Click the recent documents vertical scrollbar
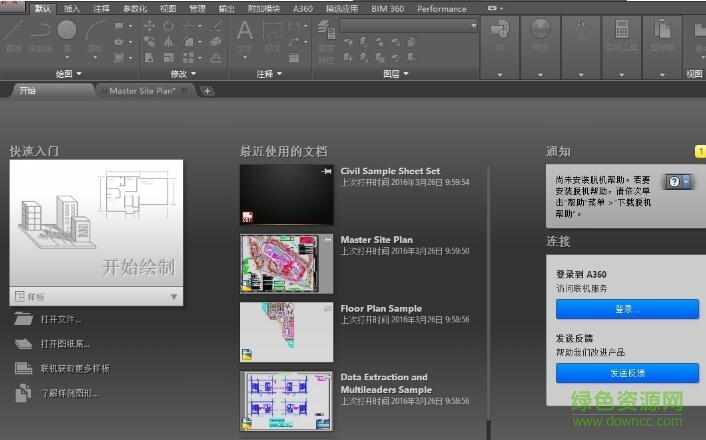Viewport: 706px width, 440px height. coord(488,290)
